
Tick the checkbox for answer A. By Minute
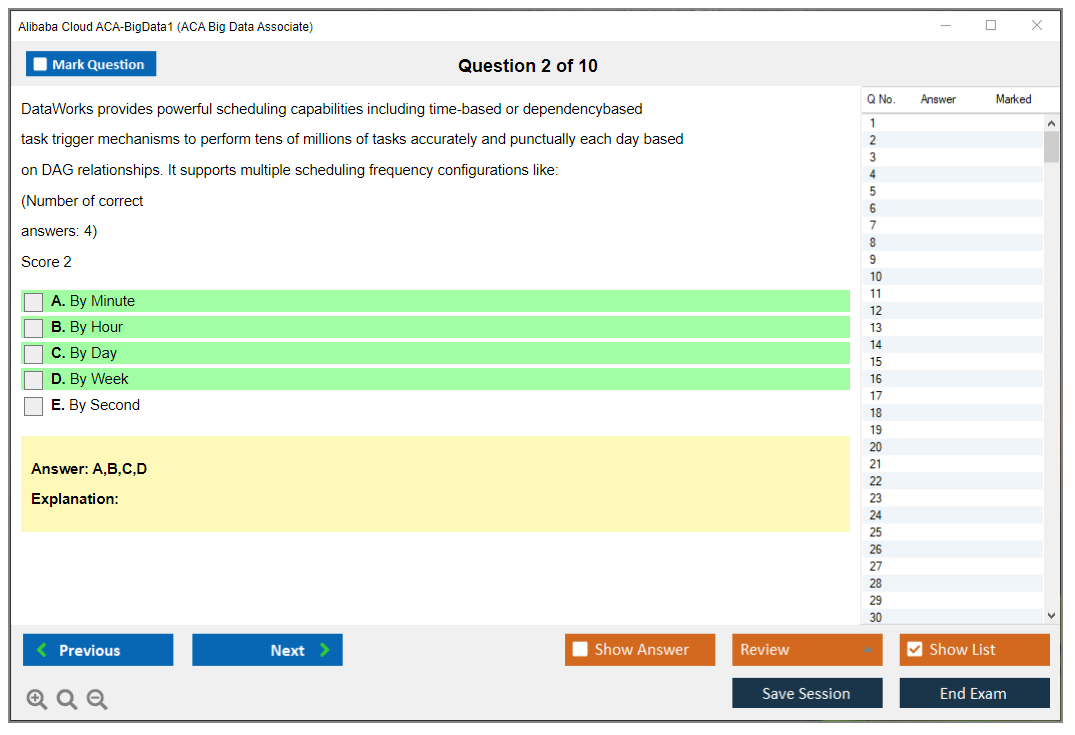(34, 302)
